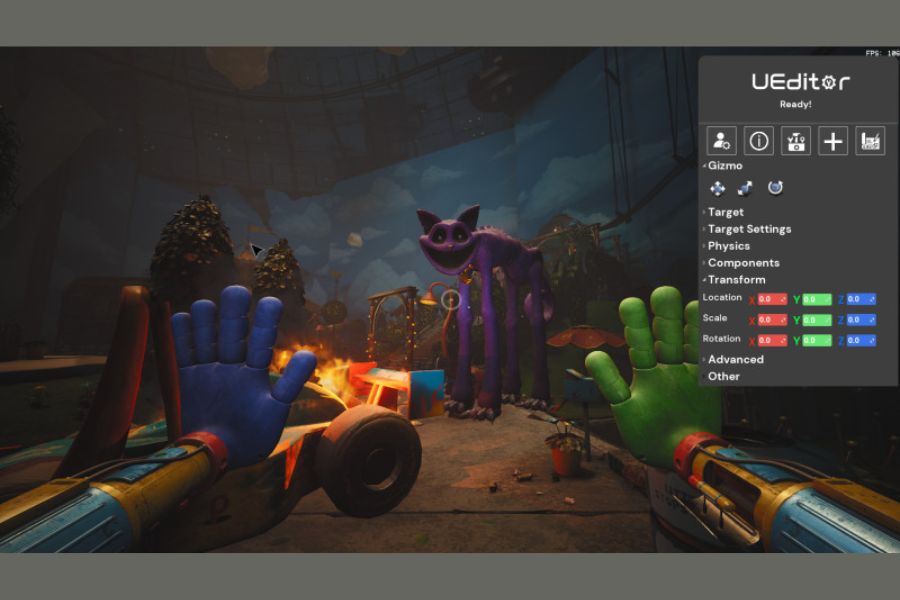Click the Location Y value field
The width and height of the screenshot is (900, 600).
(x=817, y=299)
